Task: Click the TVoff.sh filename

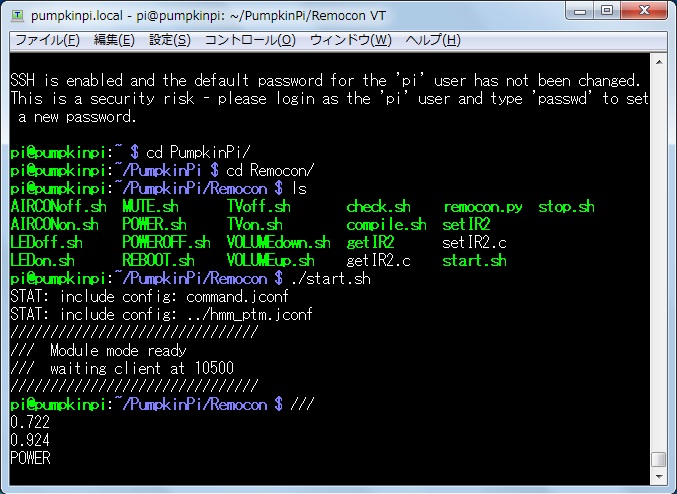Action: coord(259,206)
